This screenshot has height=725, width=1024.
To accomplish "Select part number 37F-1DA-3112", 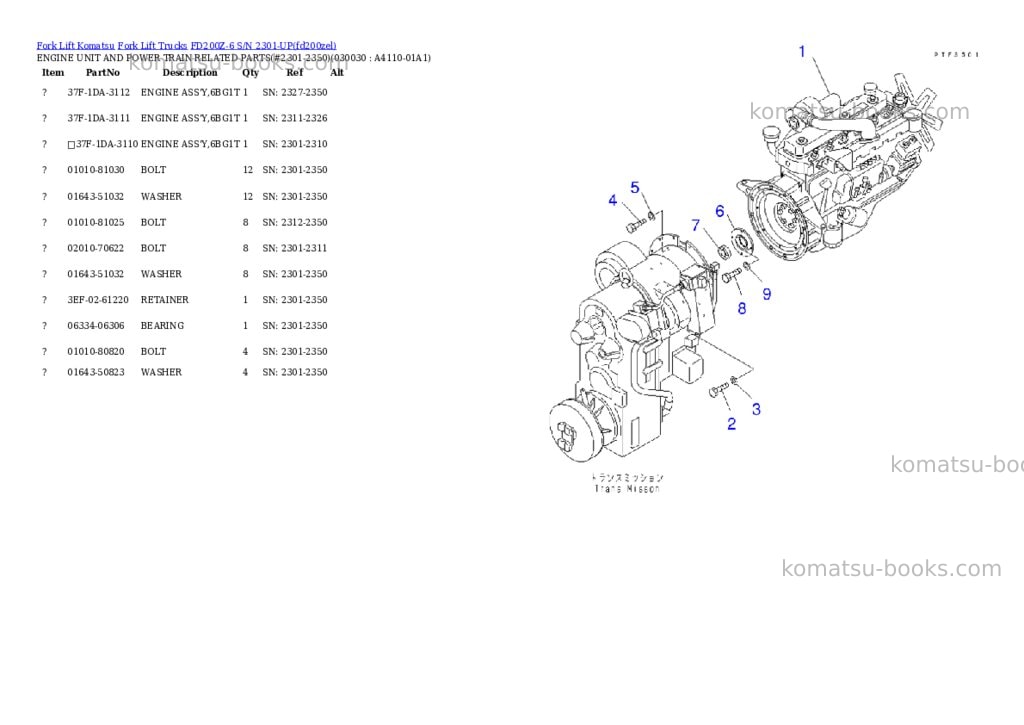I will pos(99,93).
